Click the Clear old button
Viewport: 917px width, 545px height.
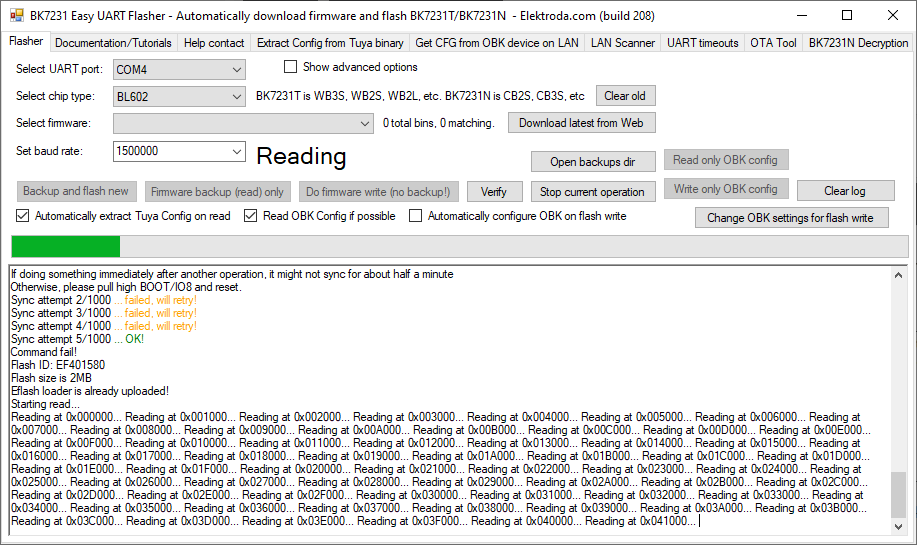[x=625, y=96]
